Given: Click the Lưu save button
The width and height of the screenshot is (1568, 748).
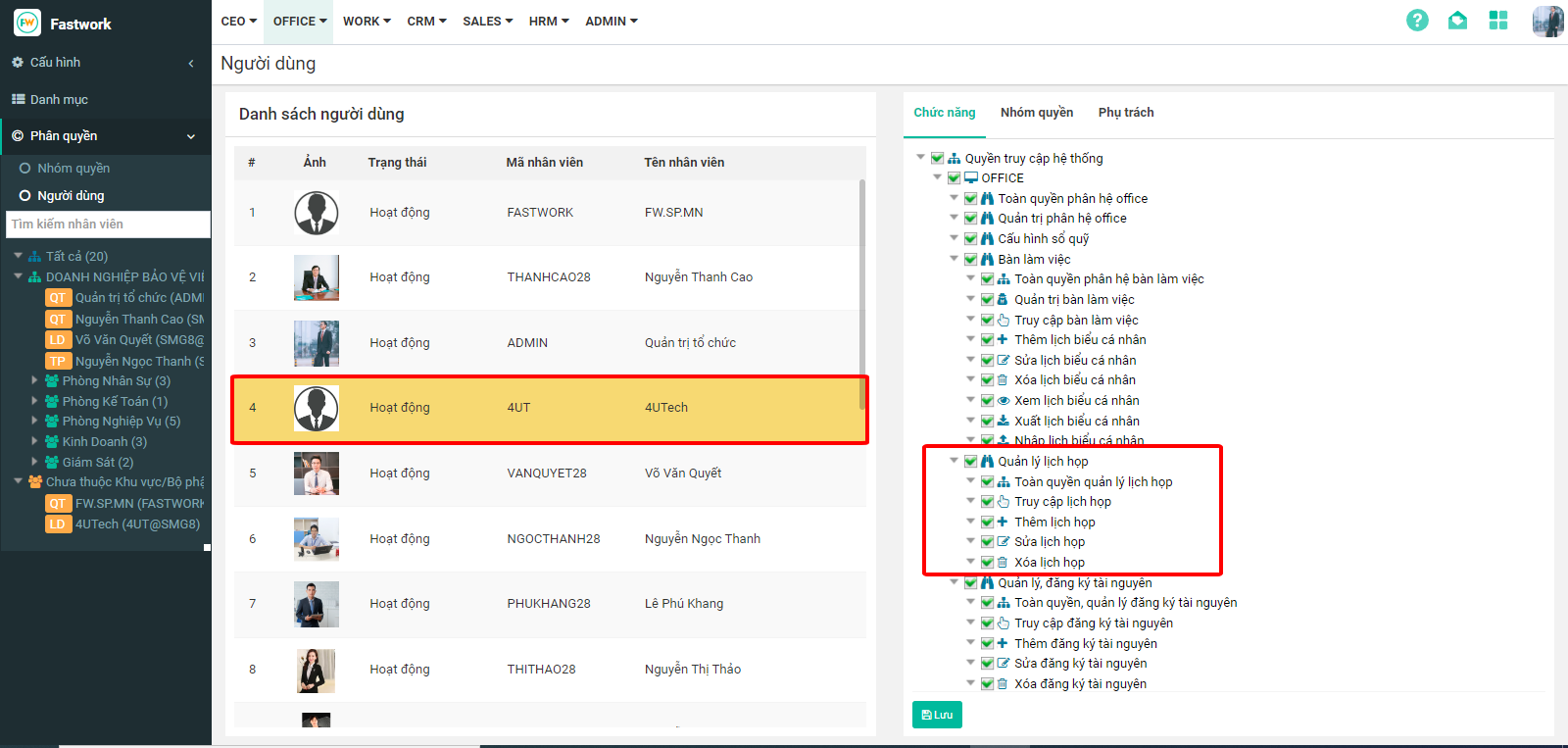Looking at the screenshot, I should 937,715.
